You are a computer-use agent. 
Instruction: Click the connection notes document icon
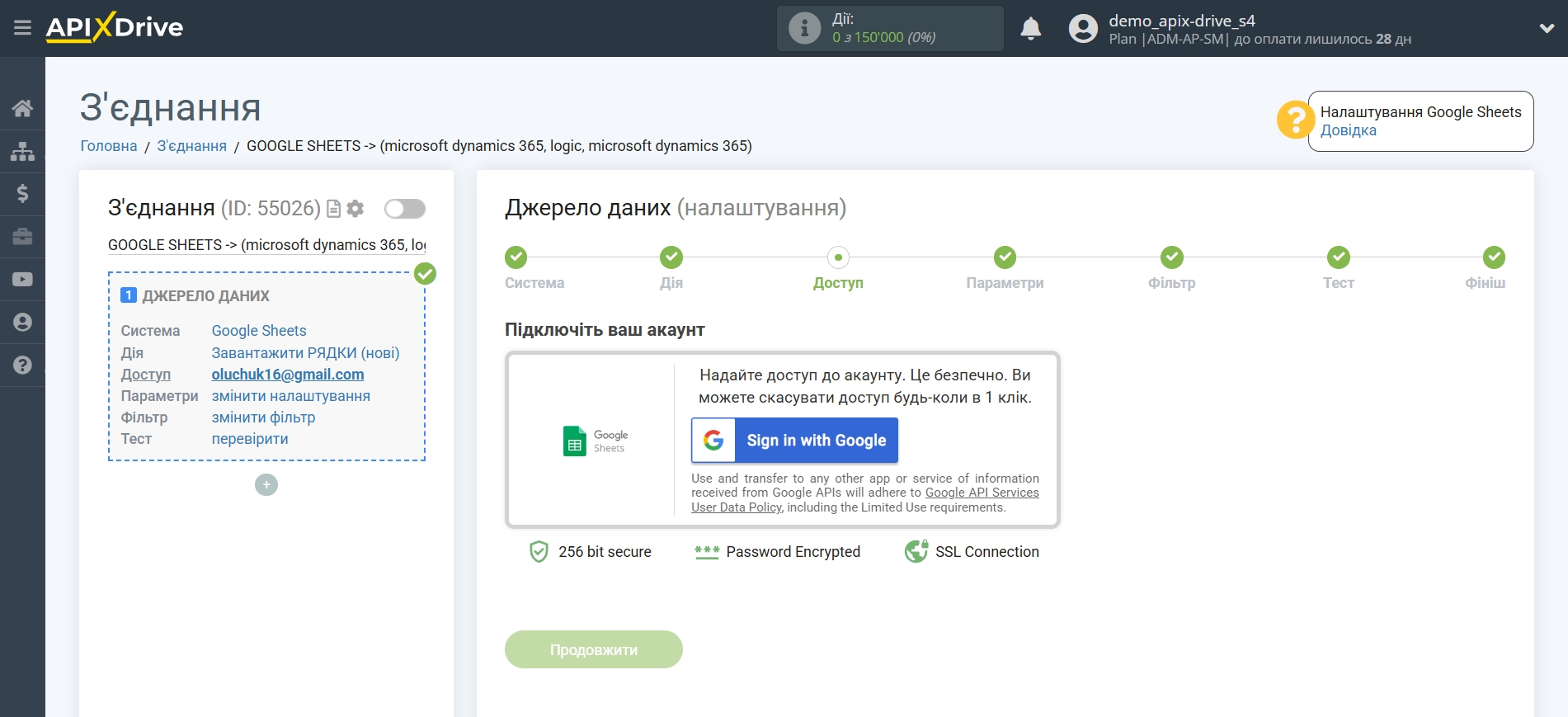[333, 209]
